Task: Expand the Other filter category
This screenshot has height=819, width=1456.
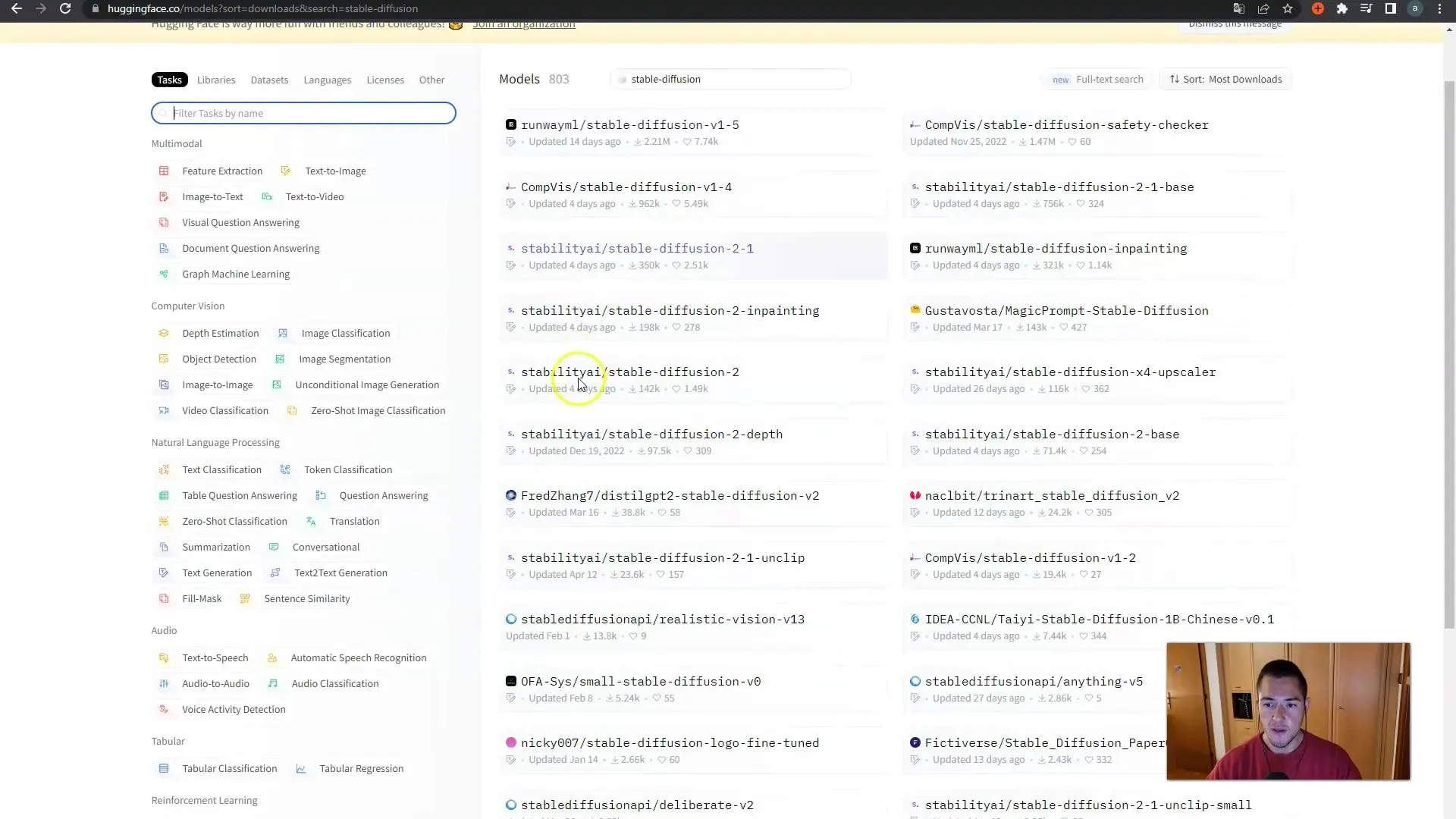Action: coord(432,79)
